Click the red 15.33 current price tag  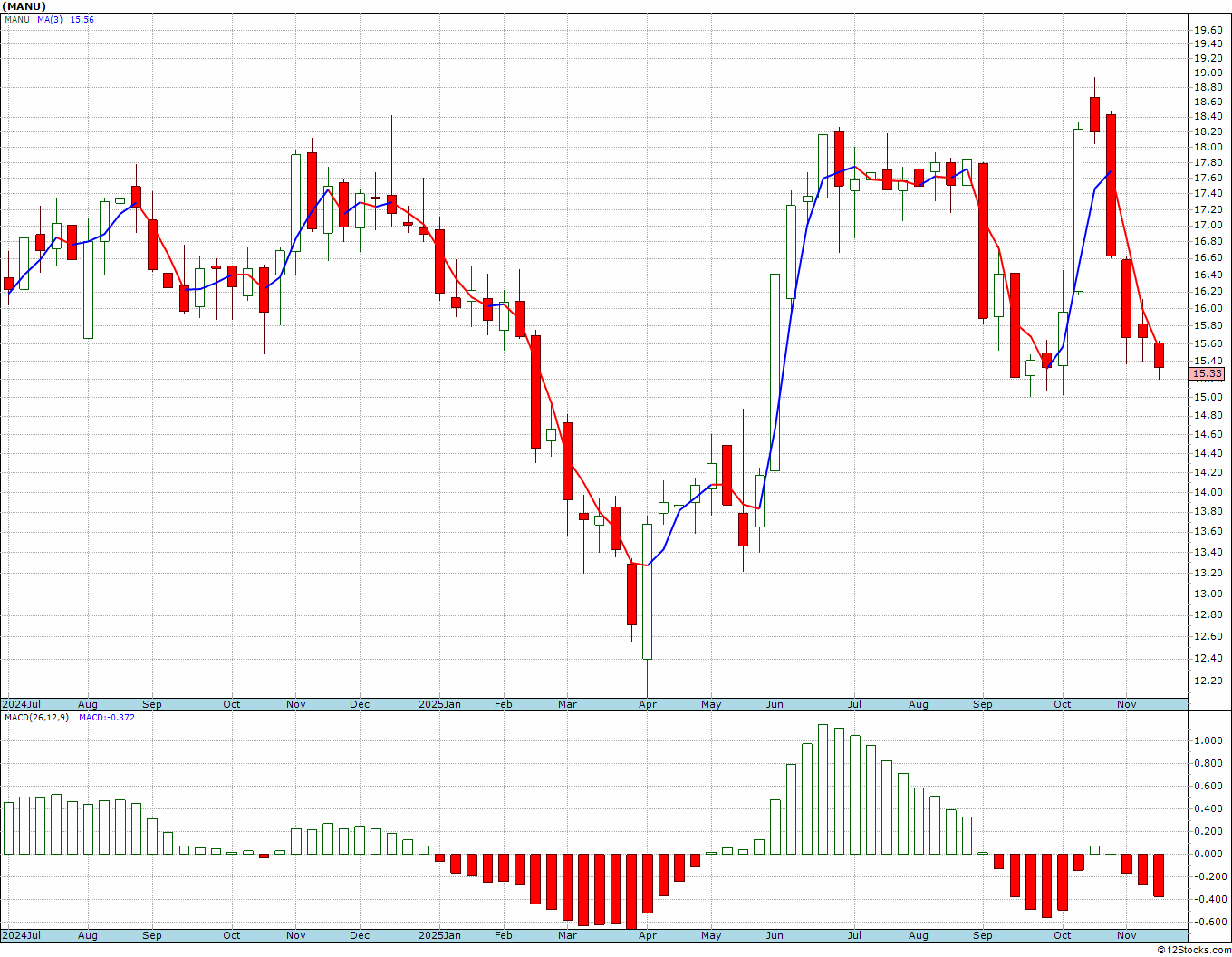point(1207,373)
